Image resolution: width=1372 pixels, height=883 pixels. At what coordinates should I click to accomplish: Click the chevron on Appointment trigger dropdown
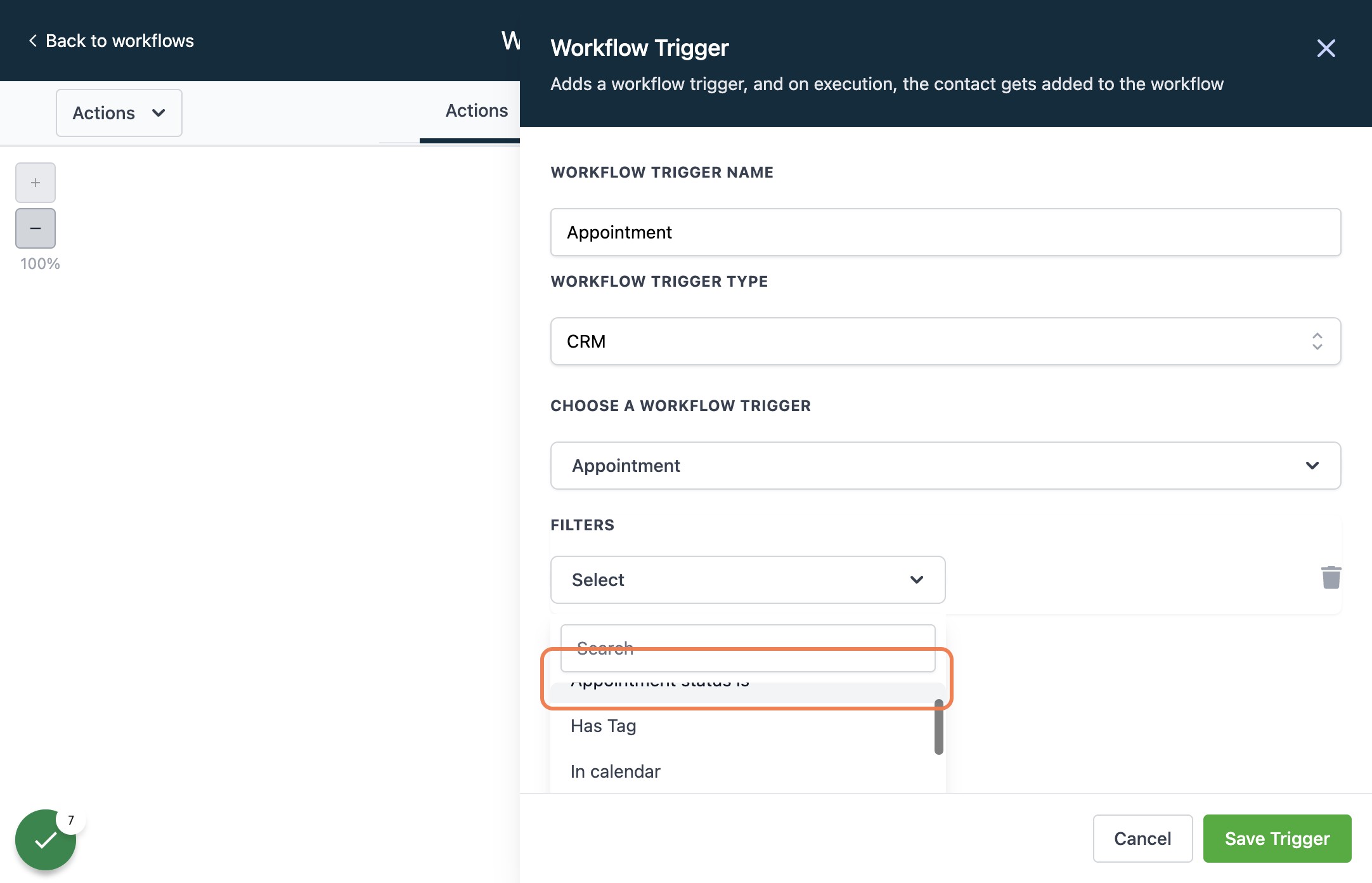click(1312, 466)
